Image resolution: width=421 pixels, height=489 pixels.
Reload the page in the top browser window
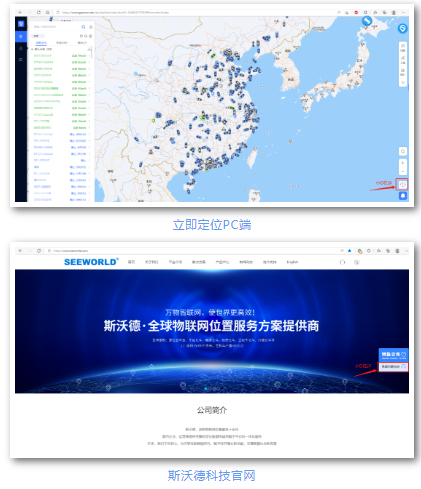(x=39, y=12)
